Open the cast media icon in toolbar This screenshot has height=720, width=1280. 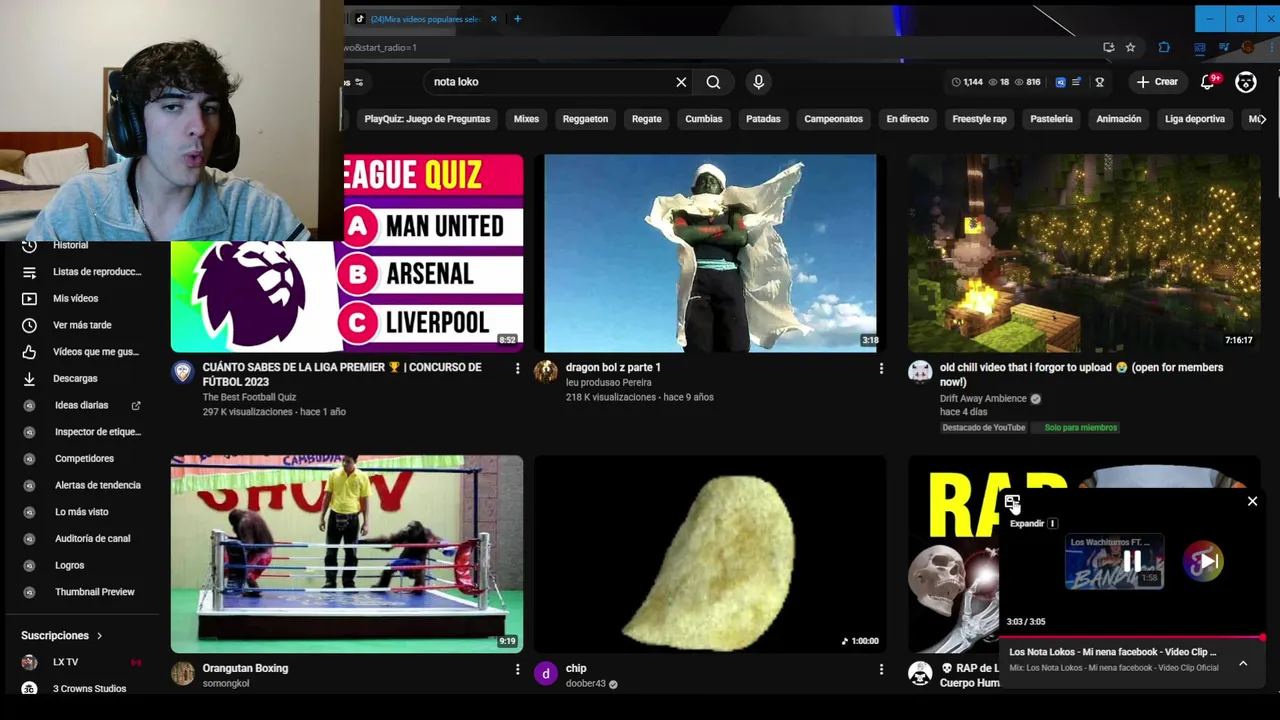pos(1199,47)
